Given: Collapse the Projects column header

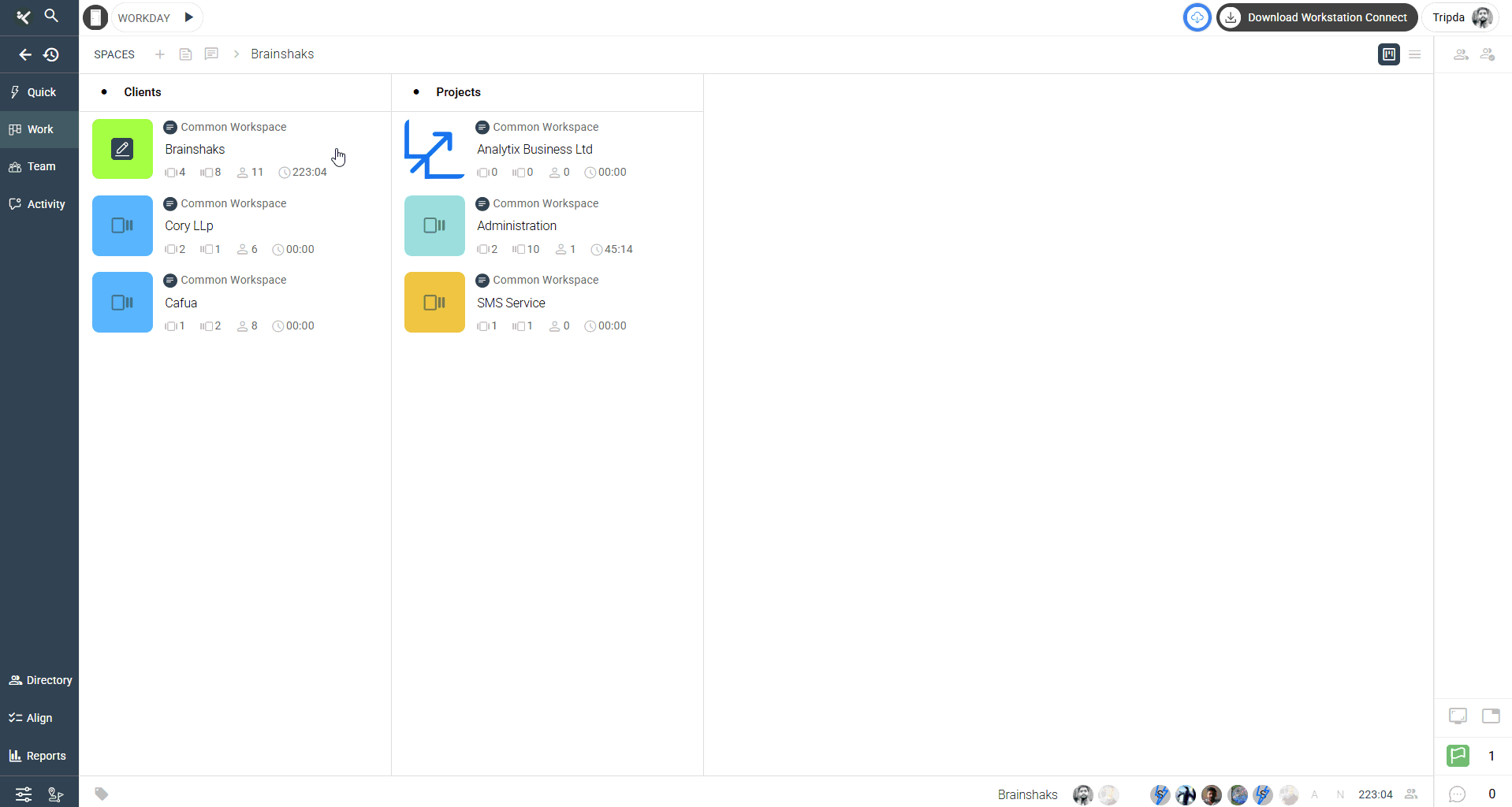Looking at the screenshot, I should pos(416,92).
